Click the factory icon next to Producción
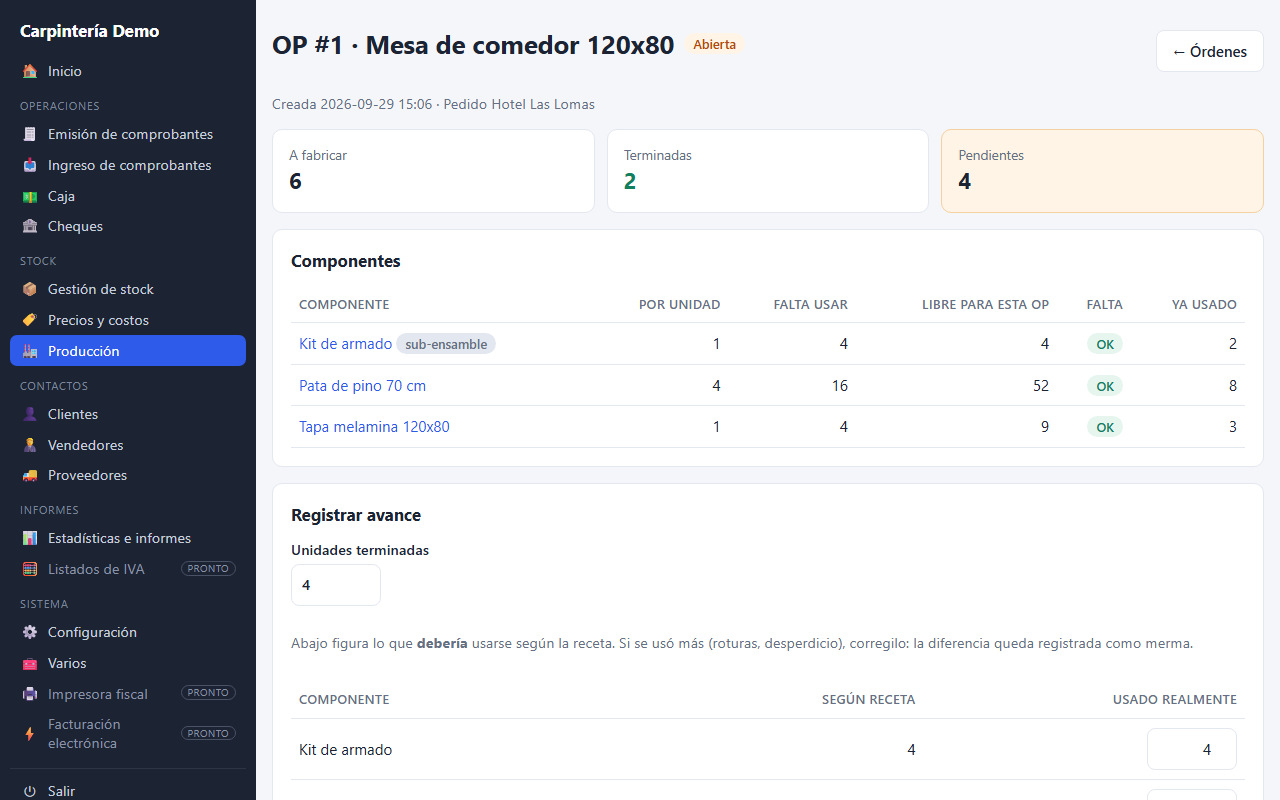1280x800 pixels. coord(30,351)
